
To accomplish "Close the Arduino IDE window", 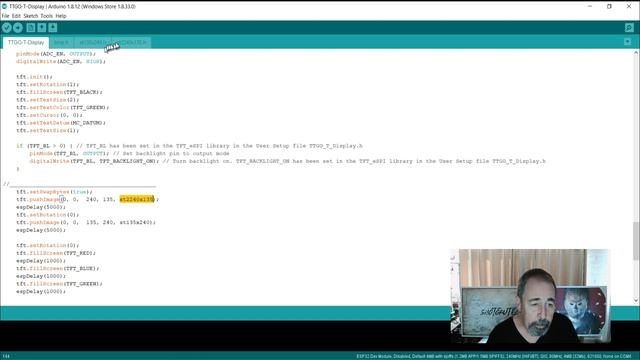I will (x=629, y=7).
